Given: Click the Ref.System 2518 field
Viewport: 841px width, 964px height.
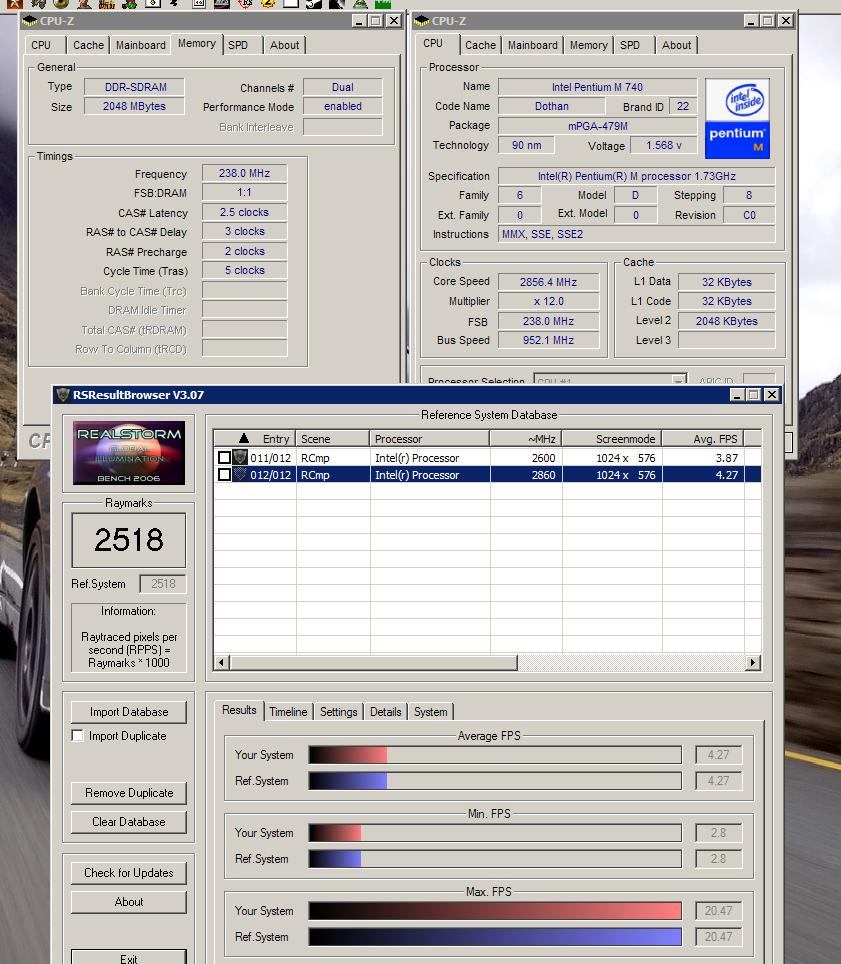Looking at the screenshot, I should tap(163, 583).
